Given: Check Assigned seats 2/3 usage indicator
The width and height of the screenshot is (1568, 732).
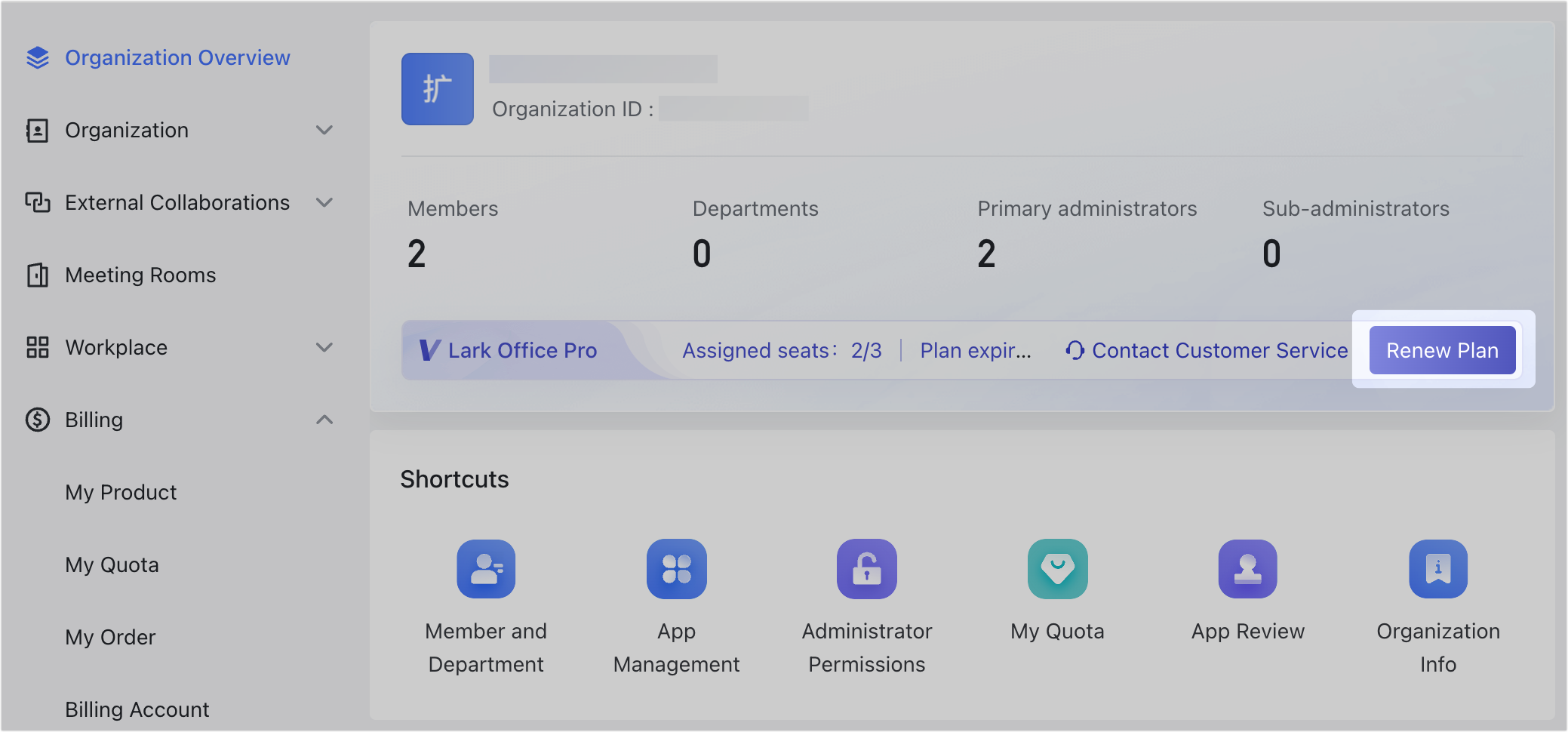Looking at the screenshot, I should click(x=782, y=349).
